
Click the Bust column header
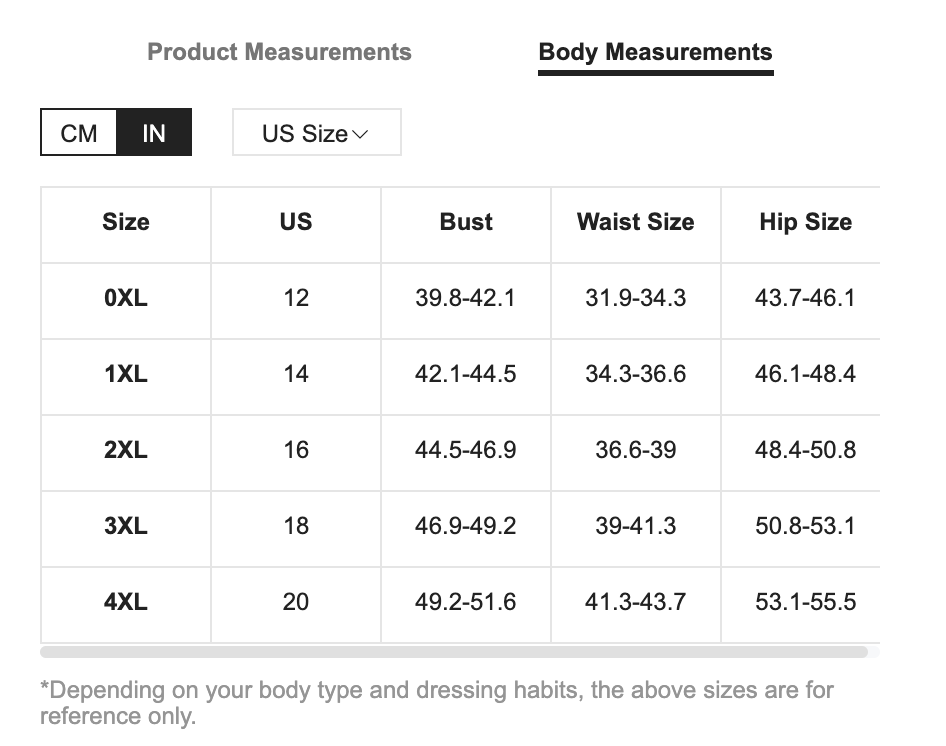466,222
